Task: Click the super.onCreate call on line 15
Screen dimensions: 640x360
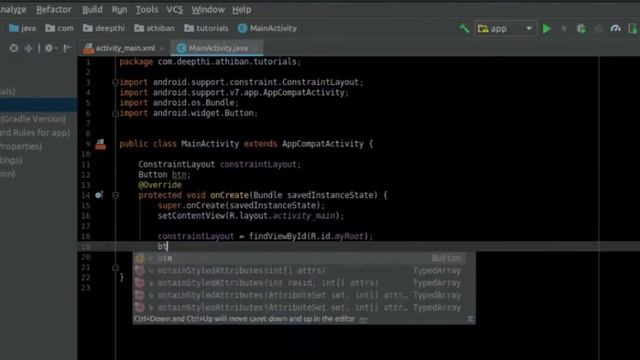Action: pyautogui.click(x=241, y=205)
